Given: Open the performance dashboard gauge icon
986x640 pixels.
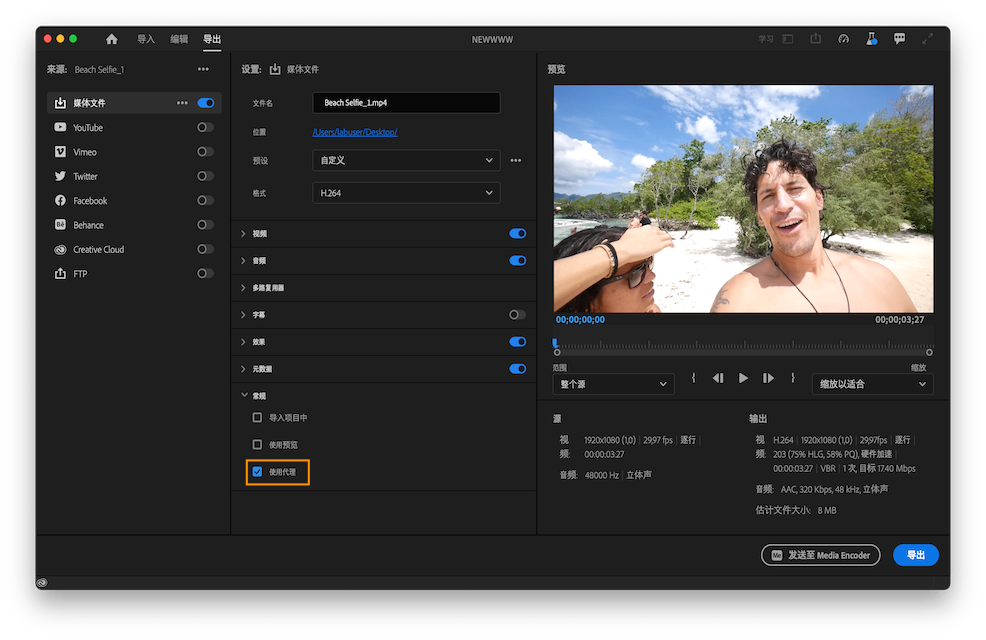Looking at the screenshot, I should pyautogui.click(x=843, y=38).
